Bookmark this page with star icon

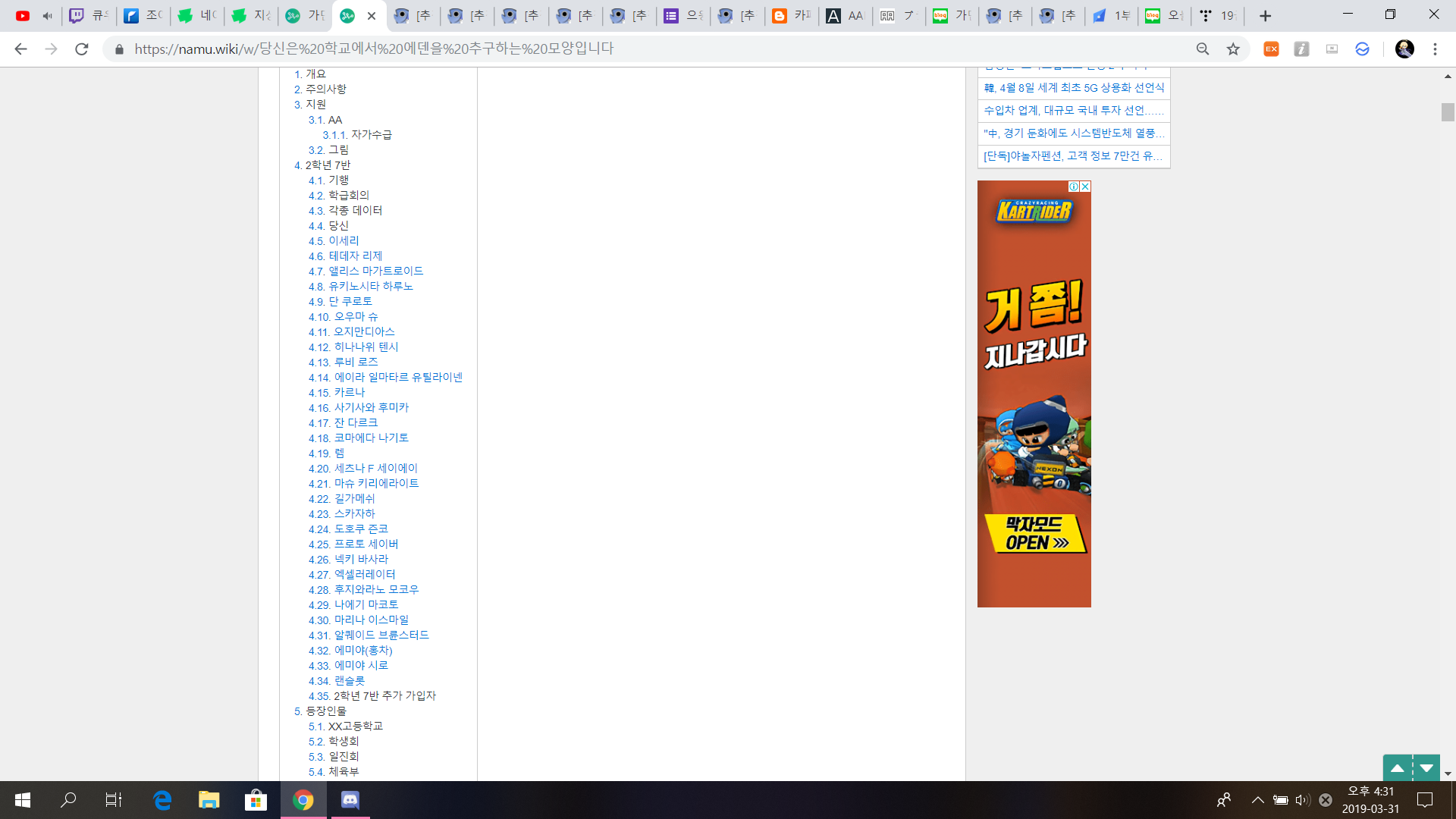(x=1233, y=49)
